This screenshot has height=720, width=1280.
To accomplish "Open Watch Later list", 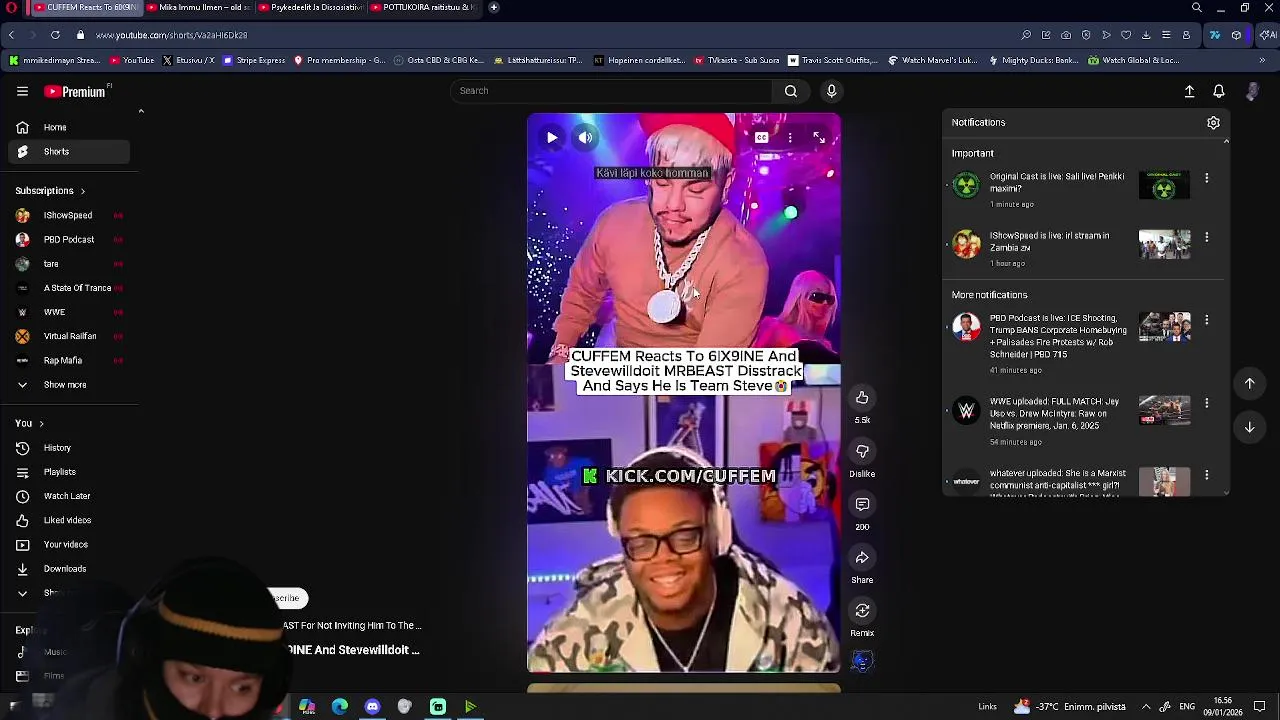I will [x=69, y=496].
